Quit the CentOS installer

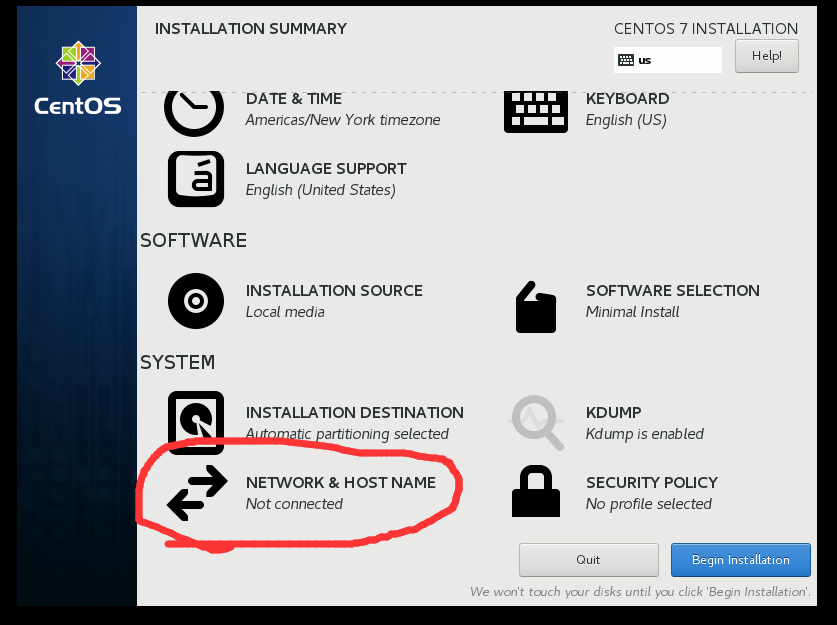588,560
